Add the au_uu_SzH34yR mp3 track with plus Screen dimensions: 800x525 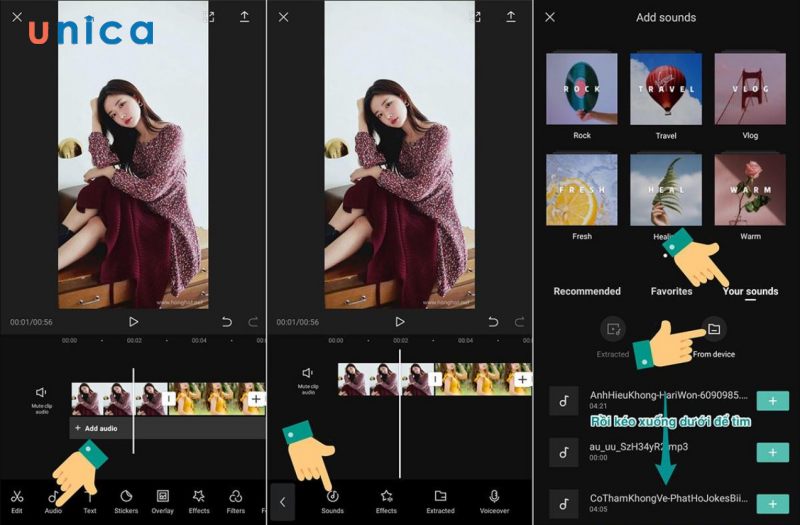tap(772, 453)
